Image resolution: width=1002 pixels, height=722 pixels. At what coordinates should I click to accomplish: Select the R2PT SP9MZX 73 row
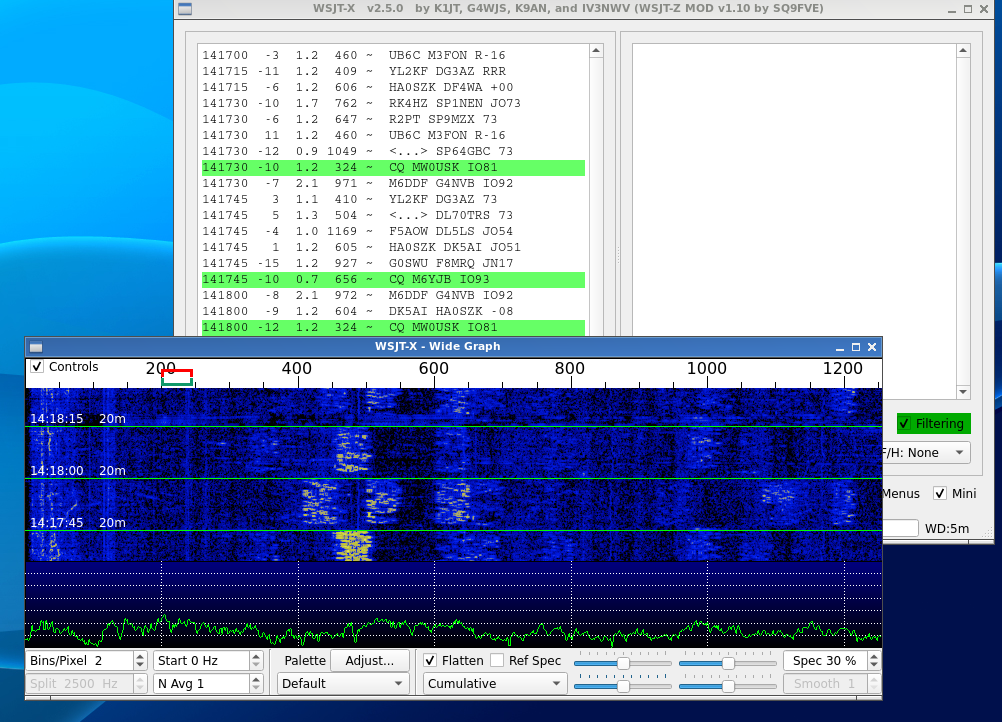pyautogui.click(x=393, y=119)
